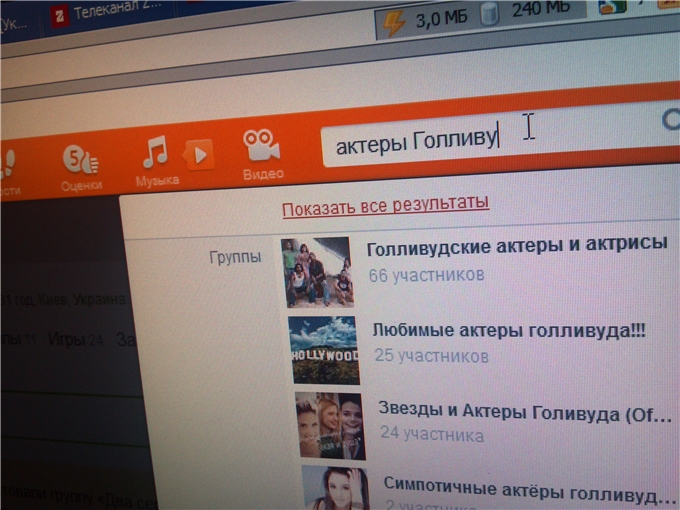This screenshot has width=680, height=510.
Task: Click the footprints news icon
Action: click(7, 165)
